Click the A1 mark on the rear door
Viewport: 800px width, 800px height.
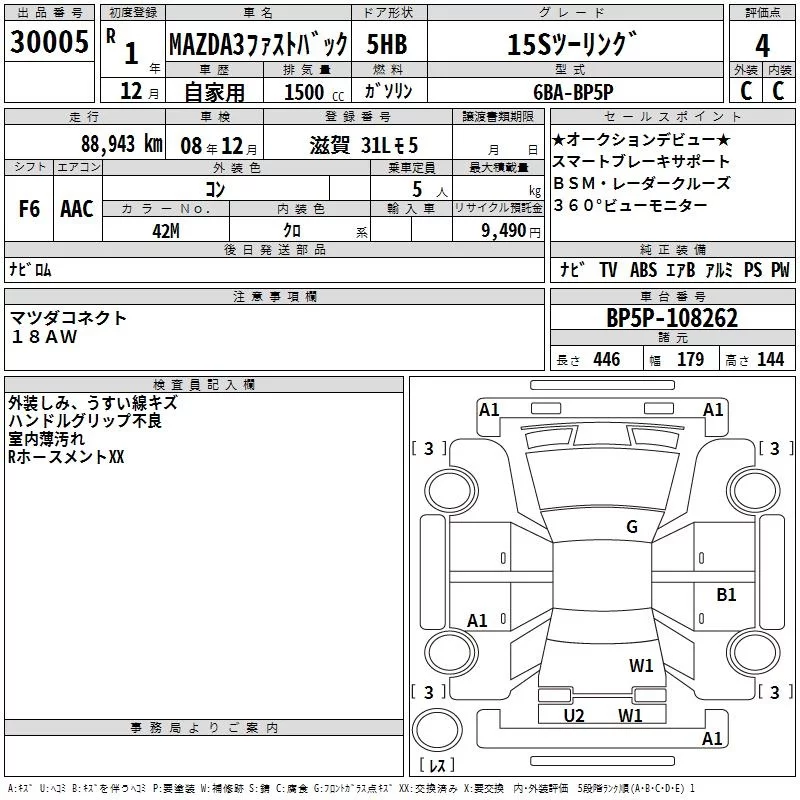[477, 620]
